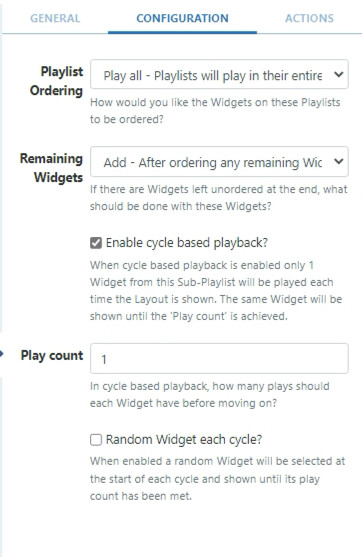This screenshot has width=362, height=557.
Task: Click the chevron on the Remaining Widgets select
Action: 339,162
